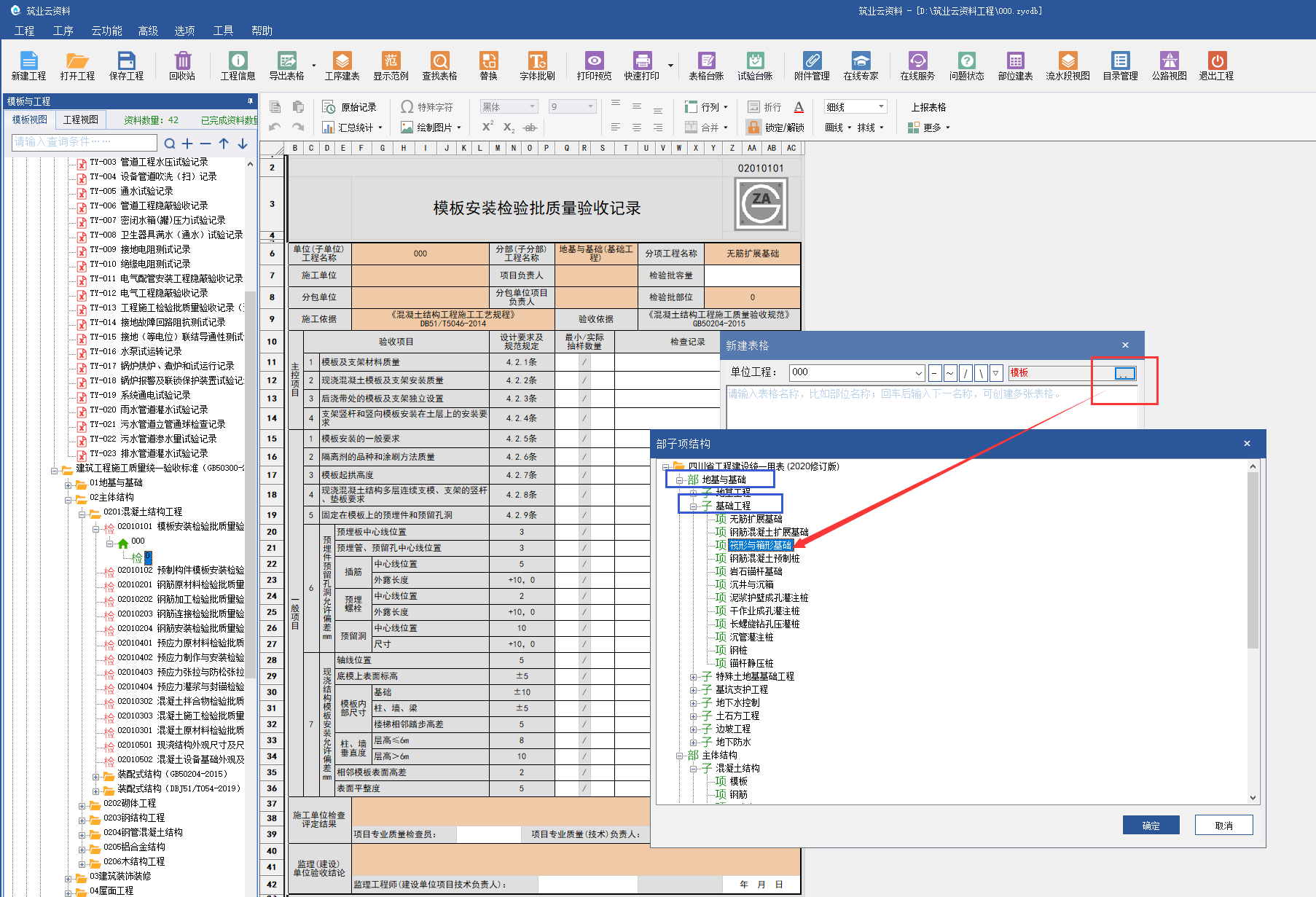Click the 导出表格 export icon
The height and width of the screenshot is (897, 1316).
pyautogui.click(x=287, y=66)
